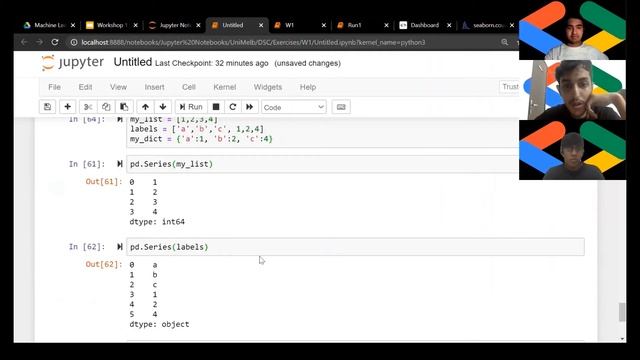Move selected cell up arrow
Image resolution: width=640 pixels, height=360 pixels.
coord(145,107)
